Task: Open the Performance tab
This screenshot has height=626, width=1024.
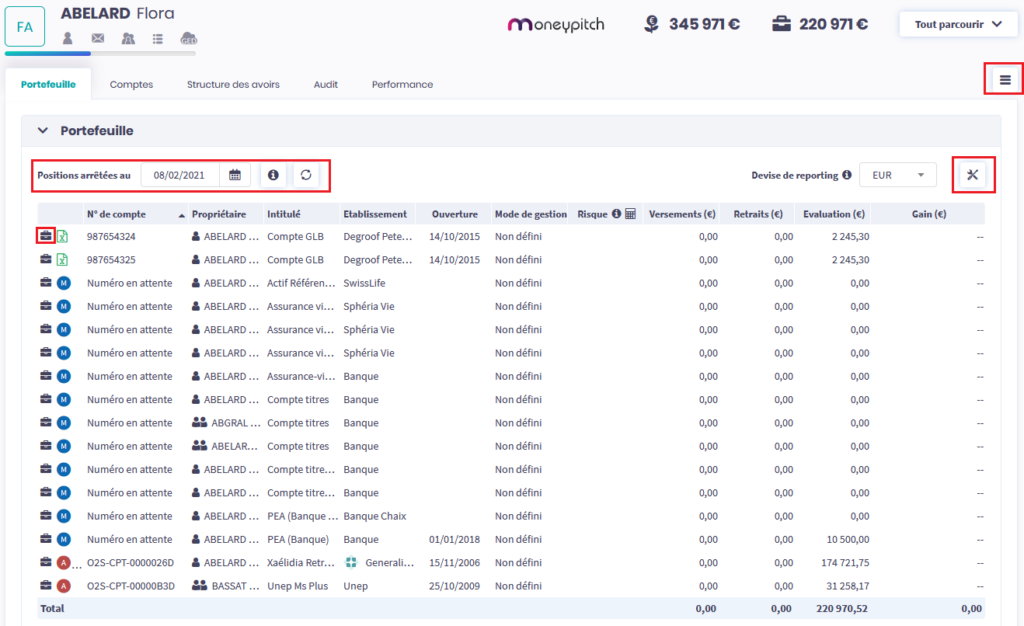Action: click(x=402, y=85)
